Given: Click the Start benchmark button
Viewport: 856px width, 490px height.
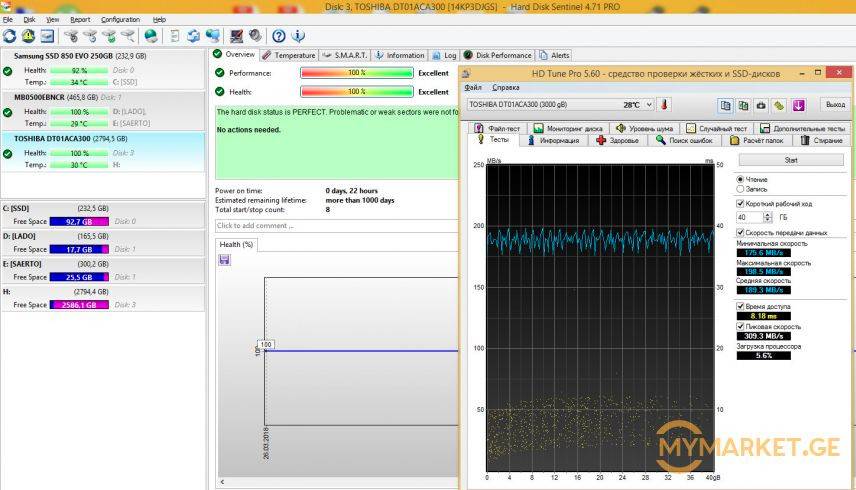Looking at the screenshot, I should tap(791, 160).
